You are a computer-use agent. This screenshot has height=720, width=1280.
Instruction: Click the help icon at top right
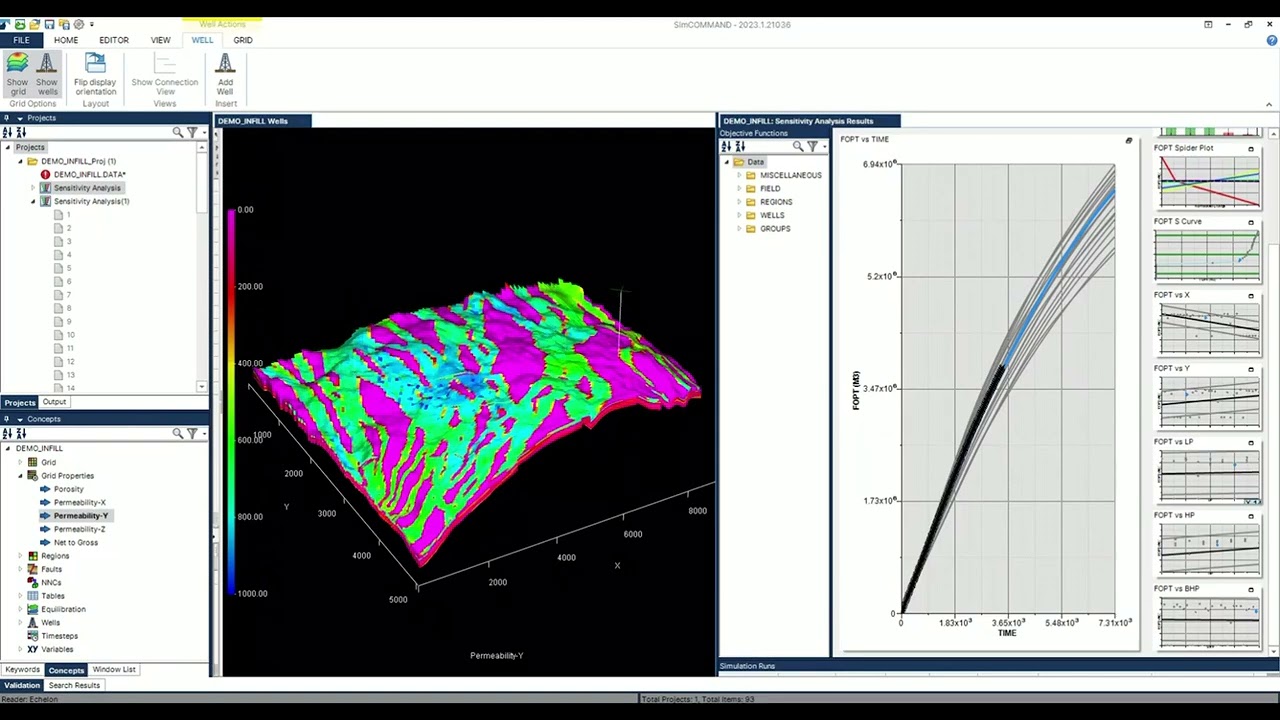pos(1272,40)
